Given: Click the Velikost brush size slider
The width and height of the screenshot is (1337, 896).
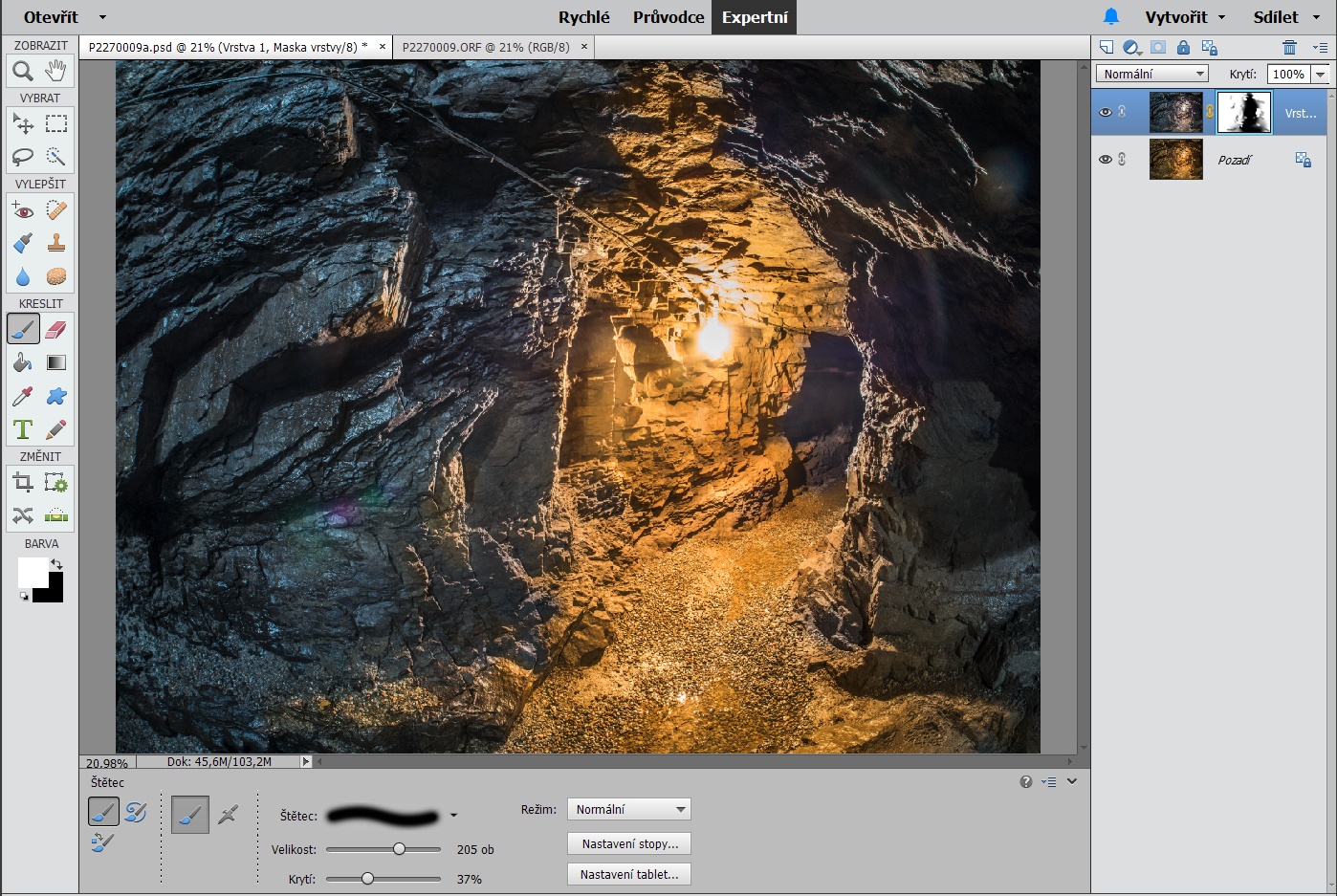Looking at the screenshot, I should tap(399, 849).
